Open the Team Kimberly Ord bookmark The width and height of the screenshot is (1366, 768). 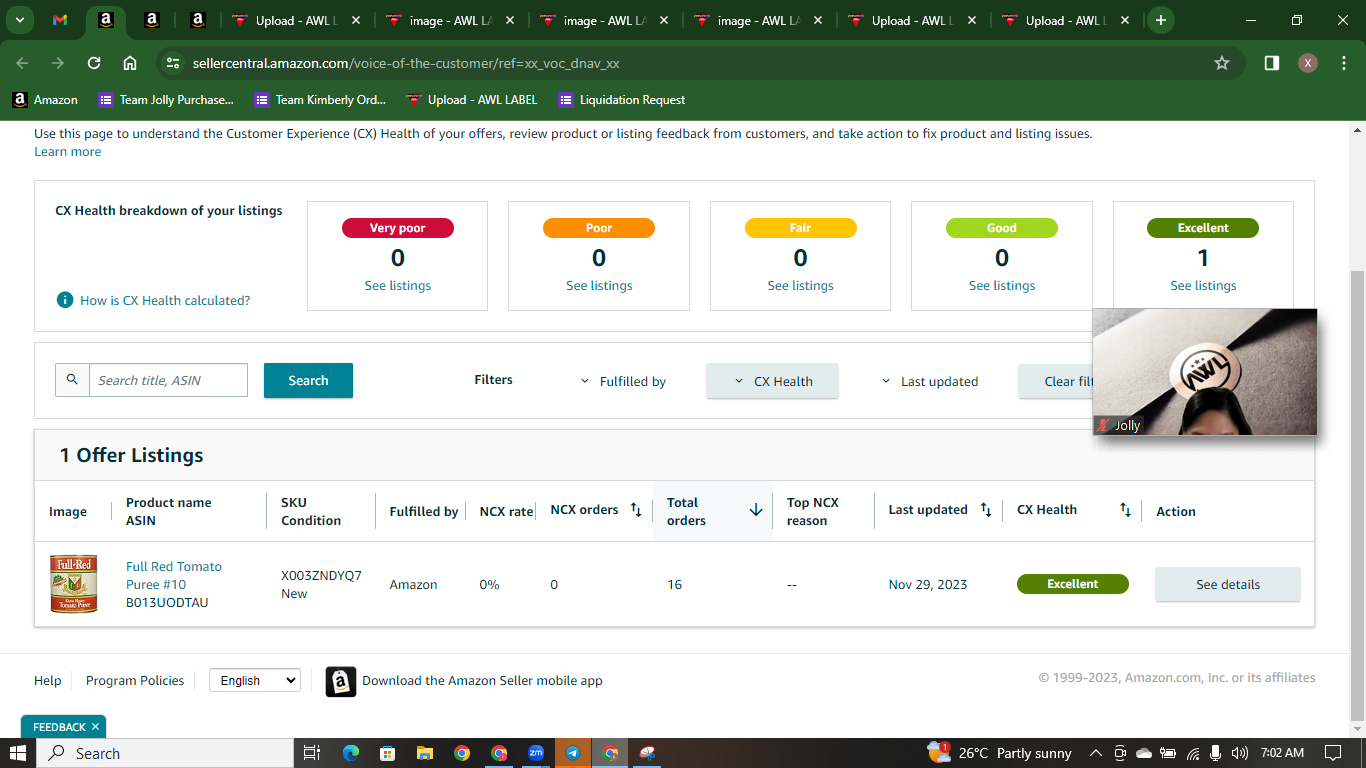coord(321,100)
